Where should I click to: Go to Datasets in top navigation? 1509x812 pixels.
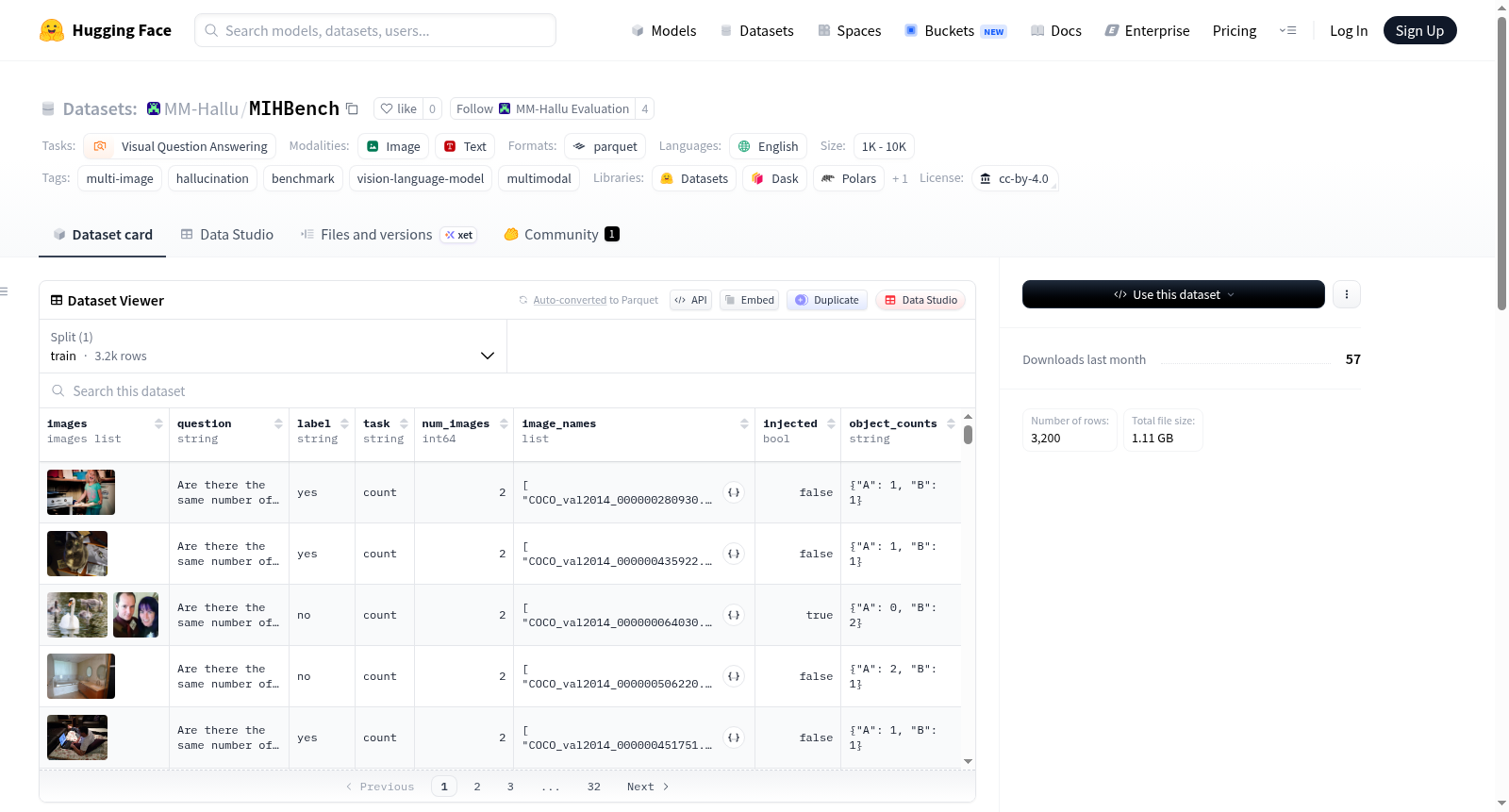(x=757, y=30)
